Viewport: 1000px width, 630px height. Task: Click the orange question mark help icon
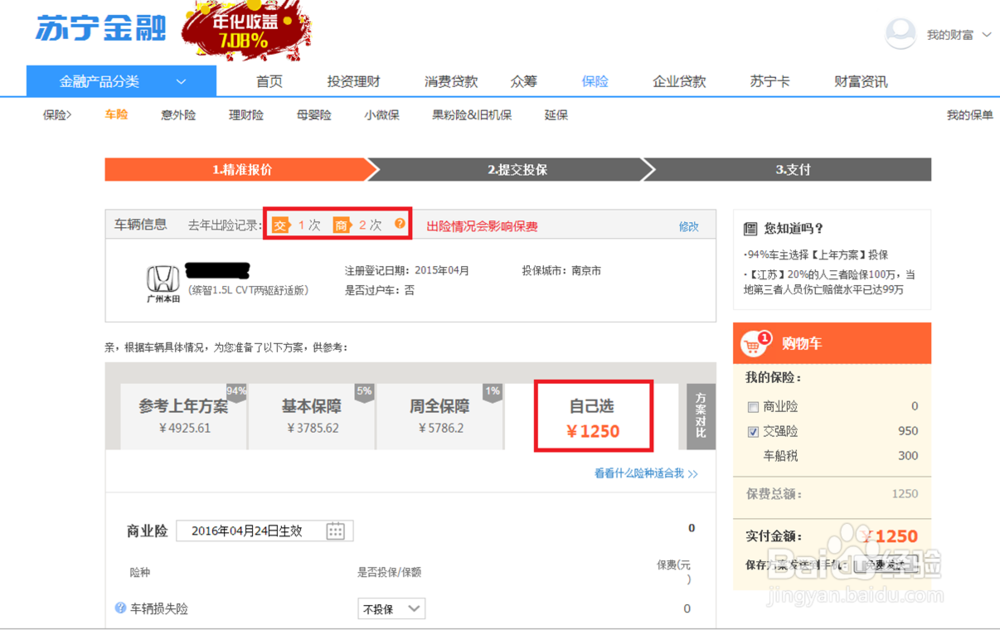coord(399,223)
